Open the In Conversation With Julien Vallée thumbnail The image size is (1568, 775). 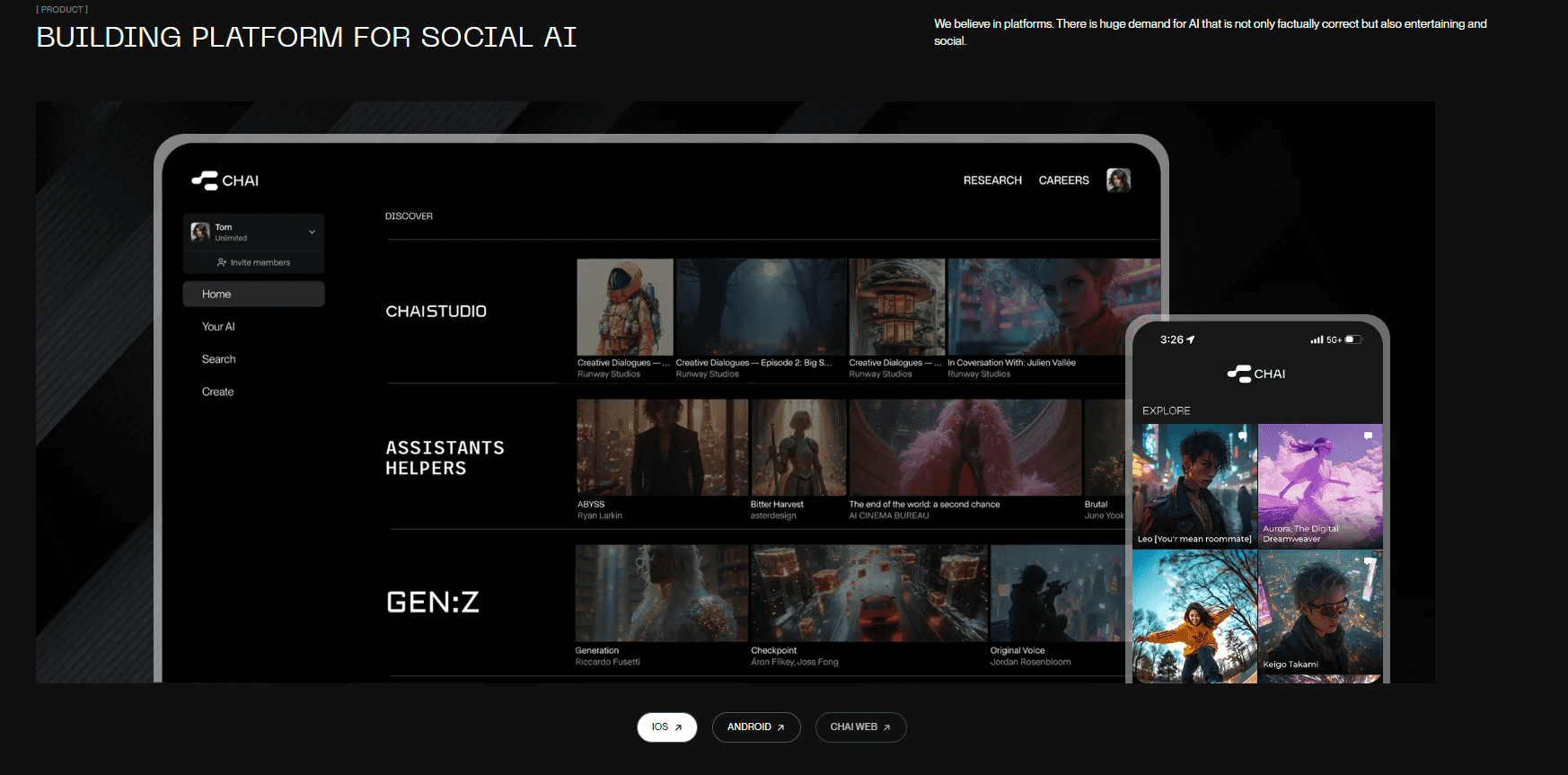(x=1053, y=307)
